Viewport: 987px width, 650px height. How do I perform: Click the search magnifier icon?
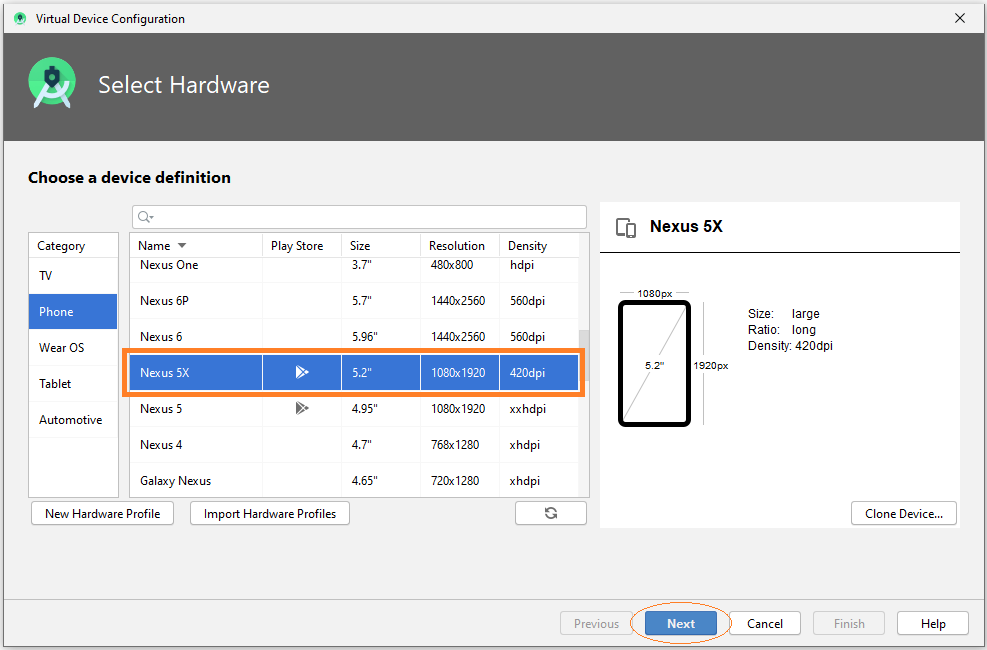point(145,217)
